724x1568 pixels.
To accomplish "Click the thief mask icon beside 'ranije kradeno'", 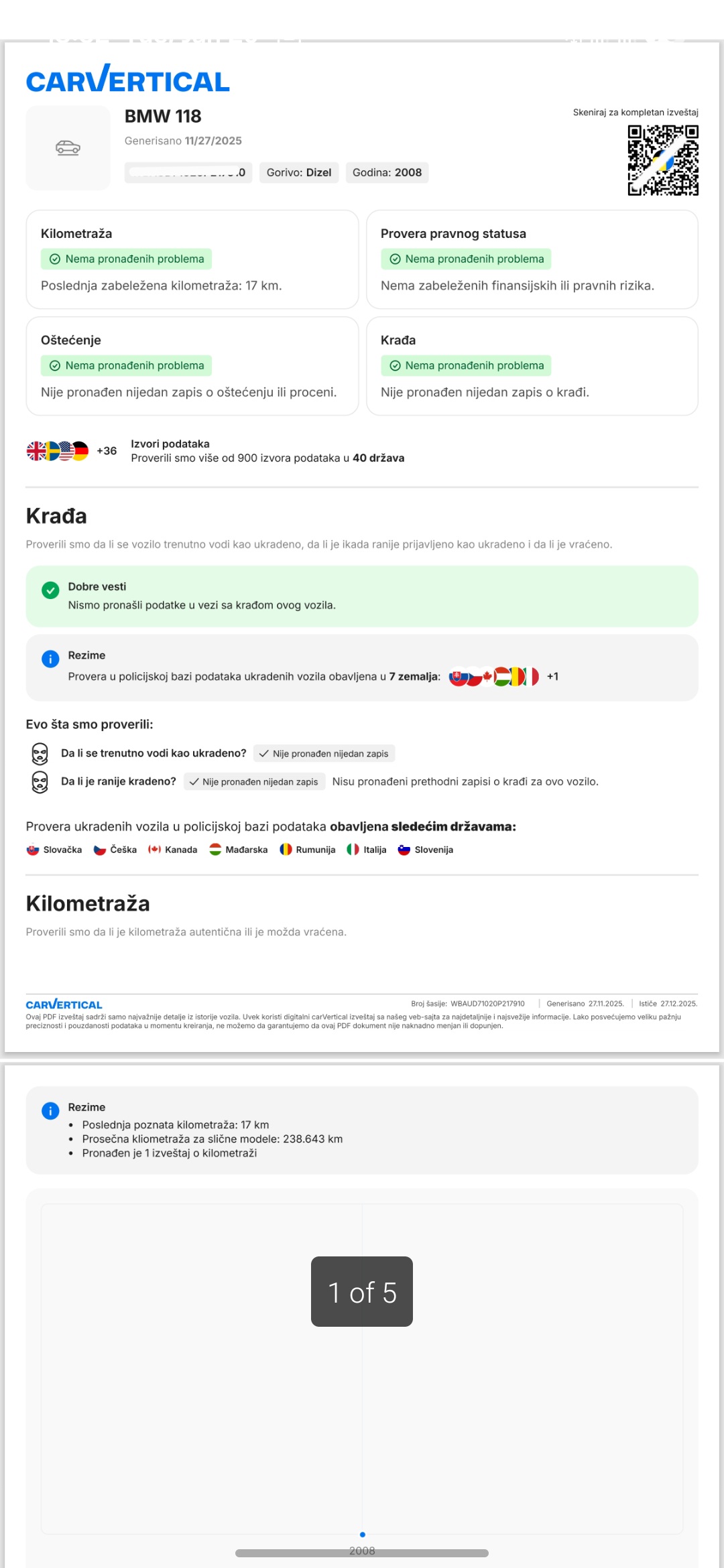I will [40, 782].
